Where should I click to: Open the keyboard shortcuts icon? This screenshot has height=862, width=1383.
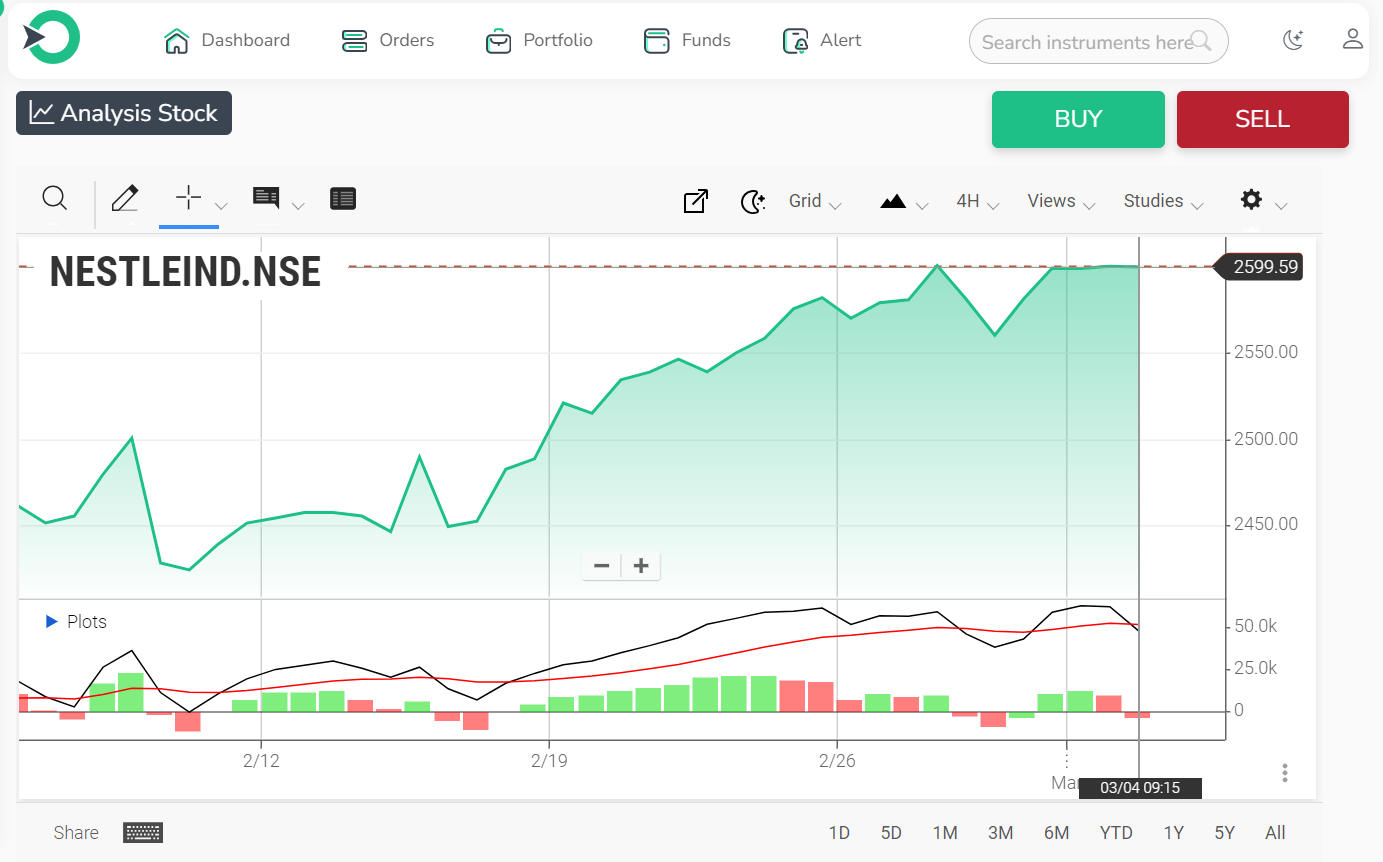click(143, 832)
